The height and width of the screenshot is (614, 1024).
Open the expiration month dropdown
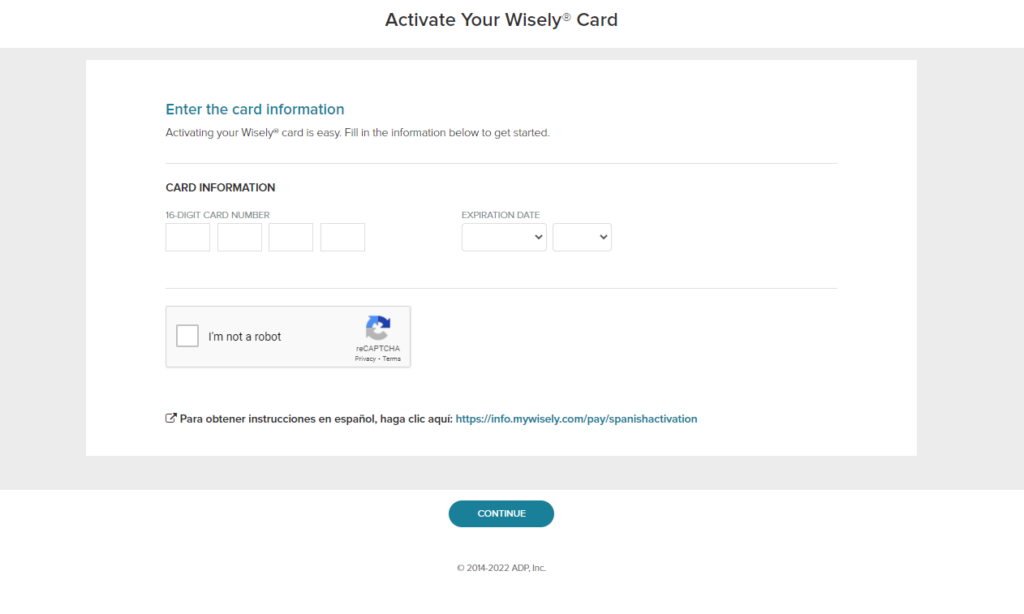[504, 237]
